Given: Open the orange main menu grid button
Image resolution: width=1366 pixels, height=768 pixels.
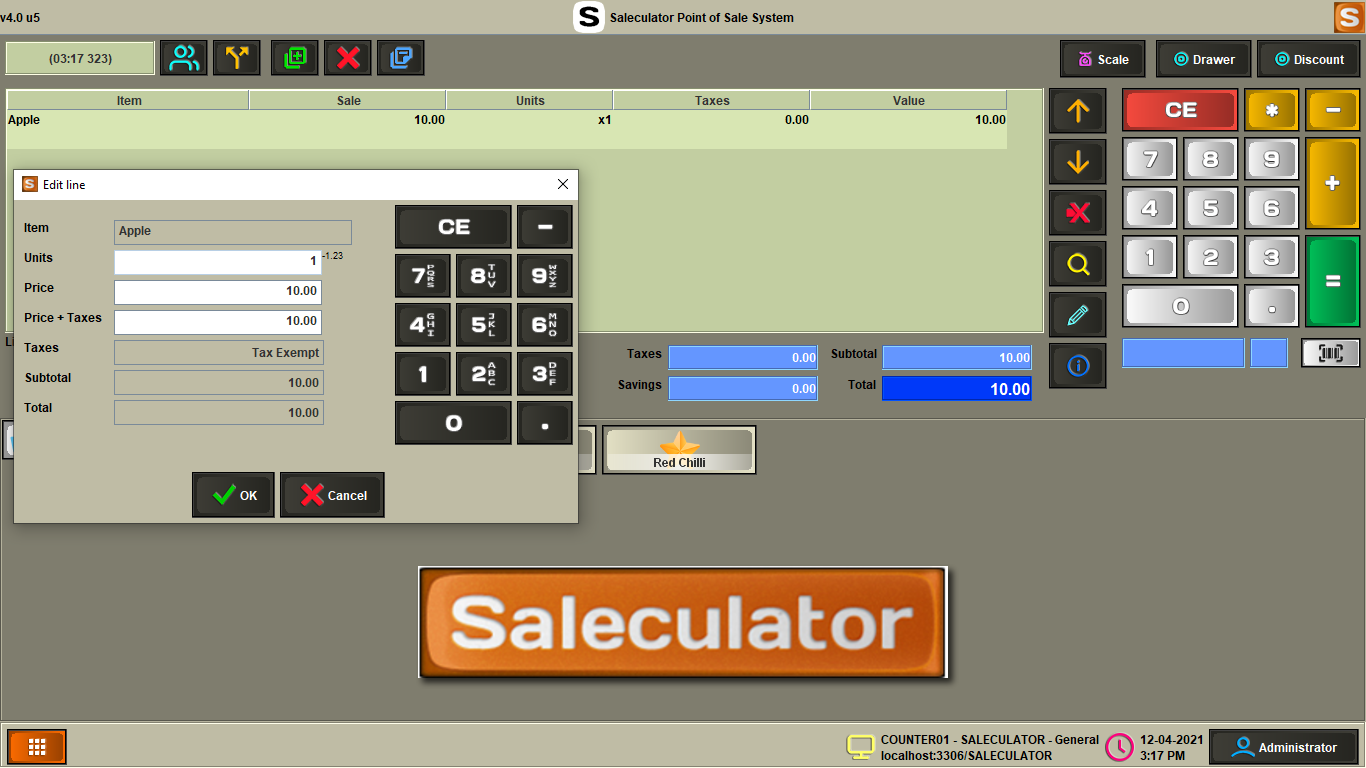Looking at the screenshot, I should pyautogui.click(x=37, y=747).
